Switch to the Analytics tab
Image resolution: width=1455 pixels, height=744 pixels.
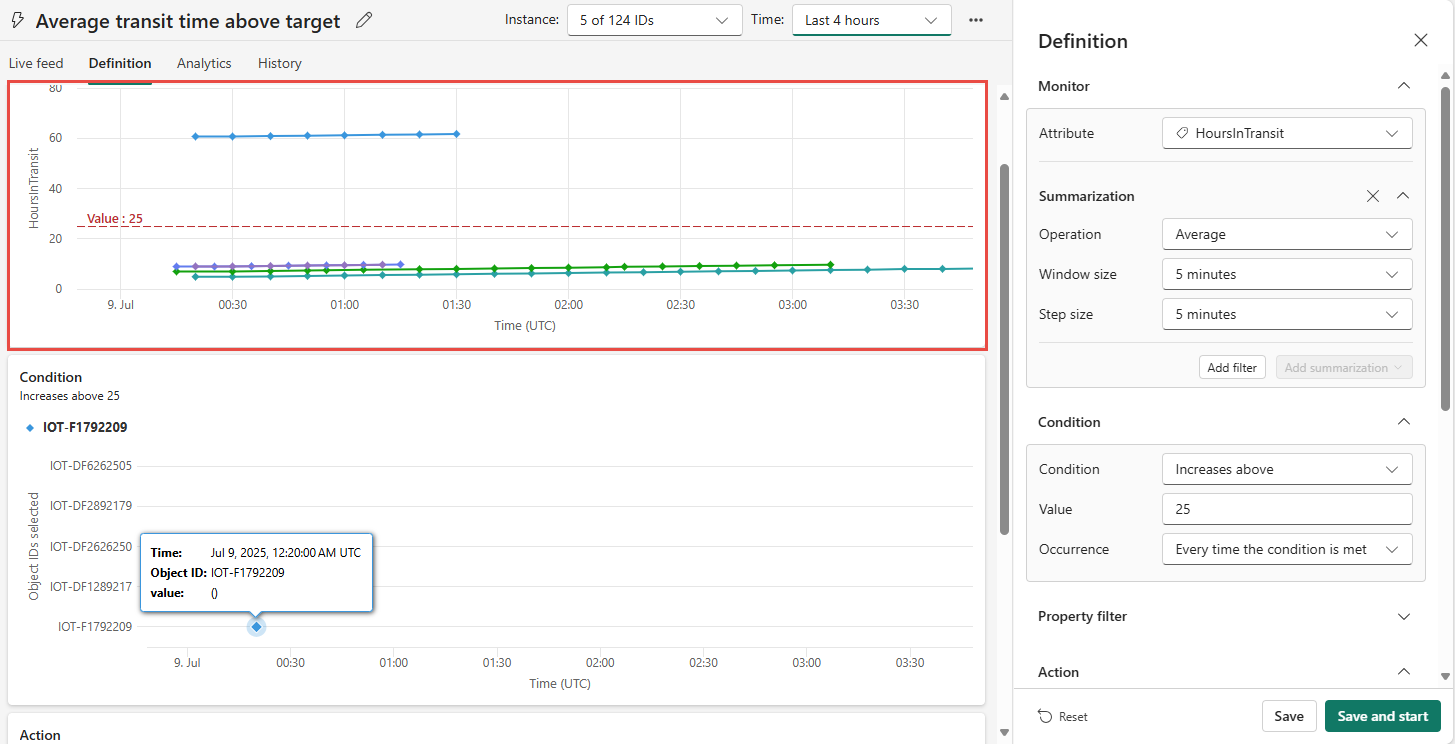pyautogui.click(x=204, y=63)
